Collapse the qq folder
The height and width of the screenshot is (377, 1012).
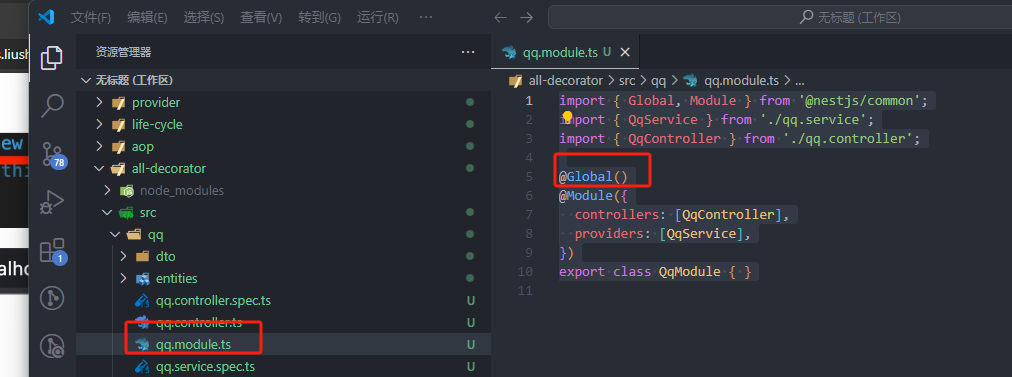(283, 234)
